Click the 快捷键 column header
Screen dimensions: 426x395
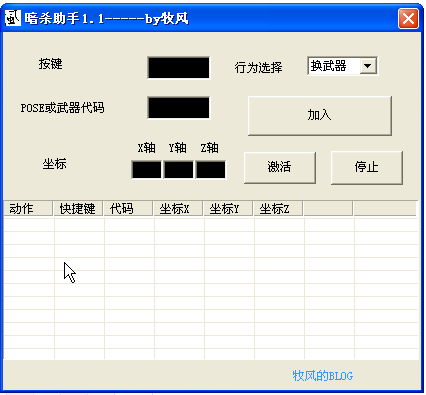(78, 209)
